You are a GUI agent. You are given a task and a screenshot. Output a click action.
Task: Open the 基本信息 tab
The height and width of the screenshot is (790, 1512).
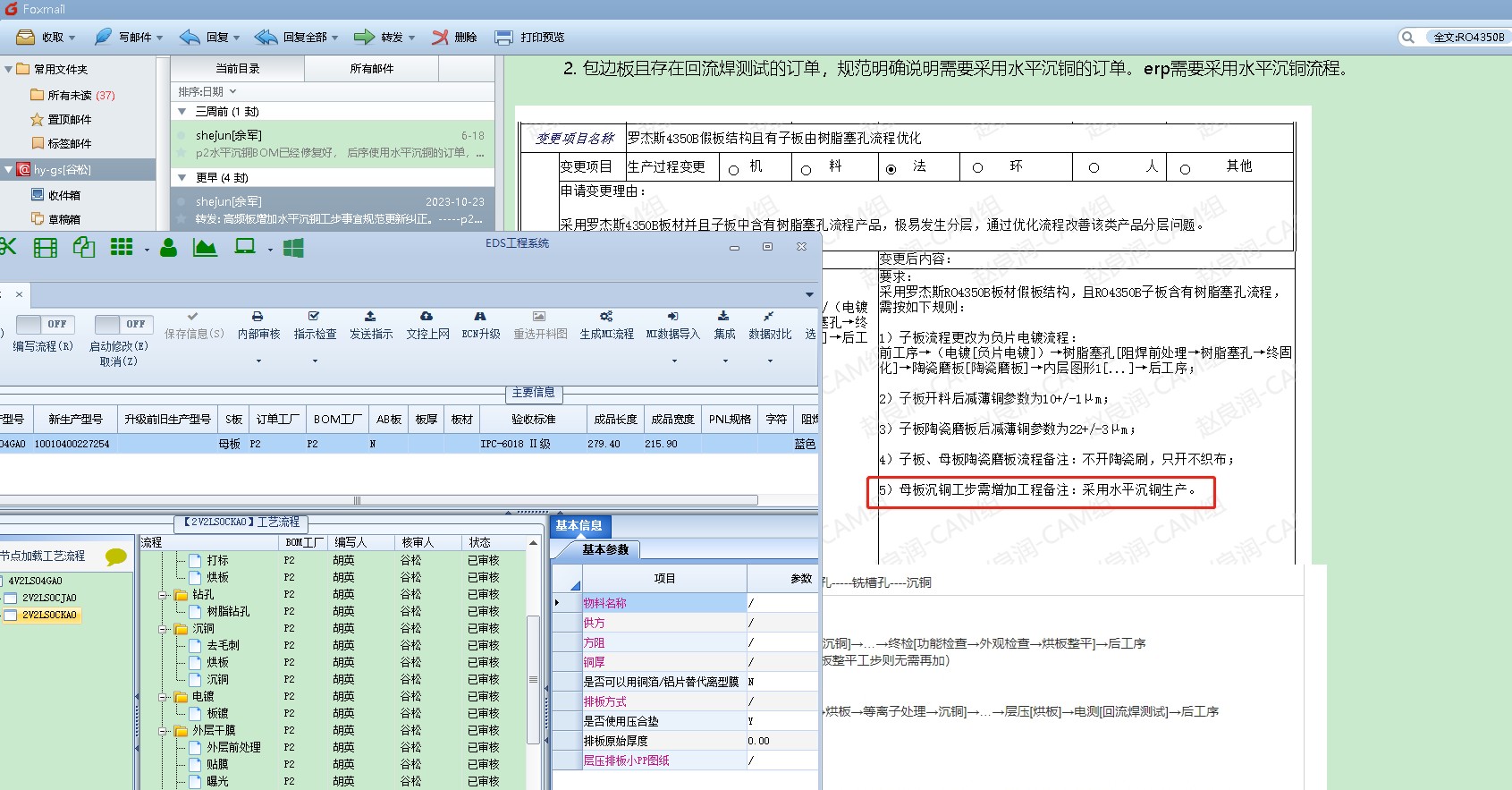tap(579, 526)
